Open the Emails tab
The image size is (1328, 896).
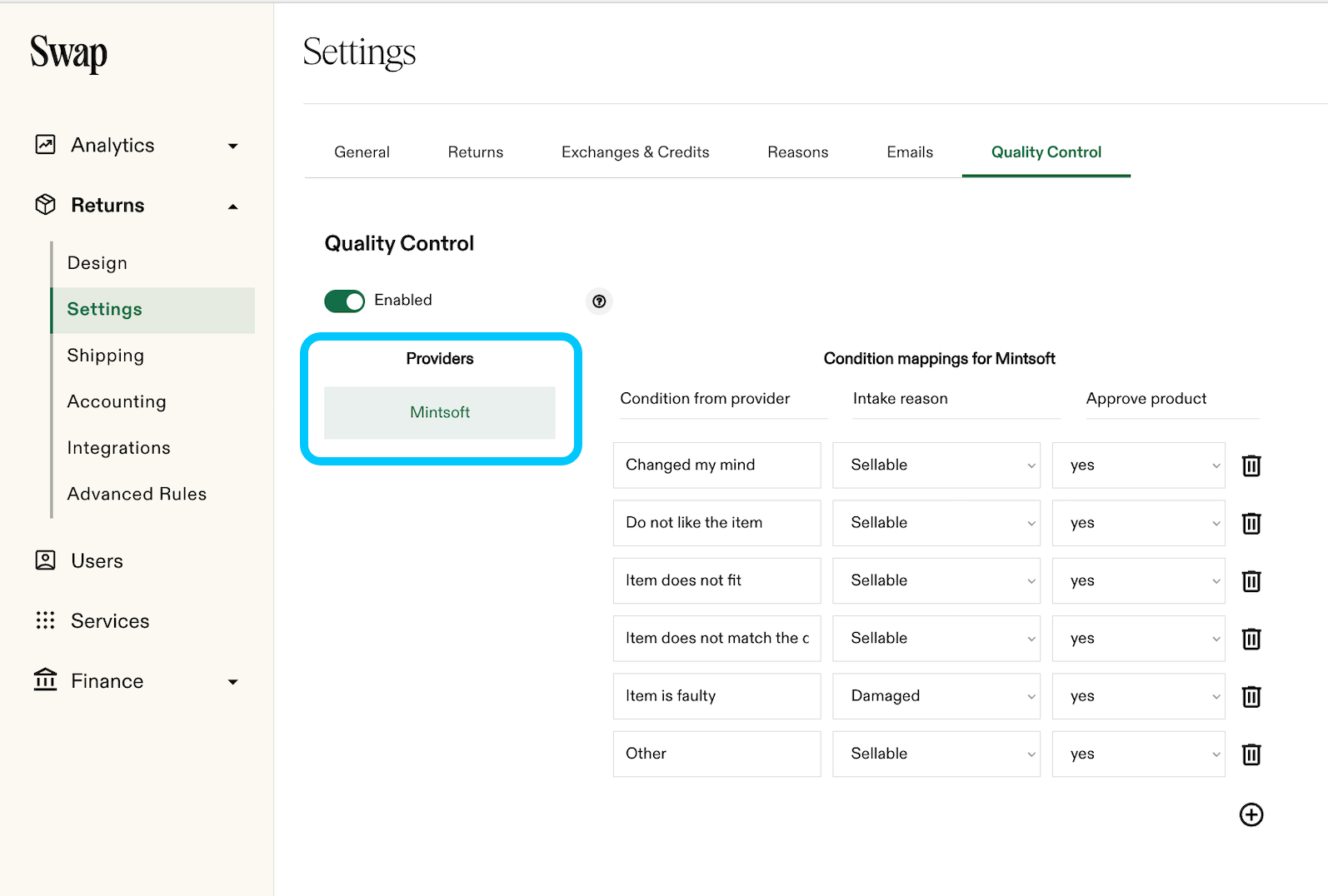tap(910, 152)
